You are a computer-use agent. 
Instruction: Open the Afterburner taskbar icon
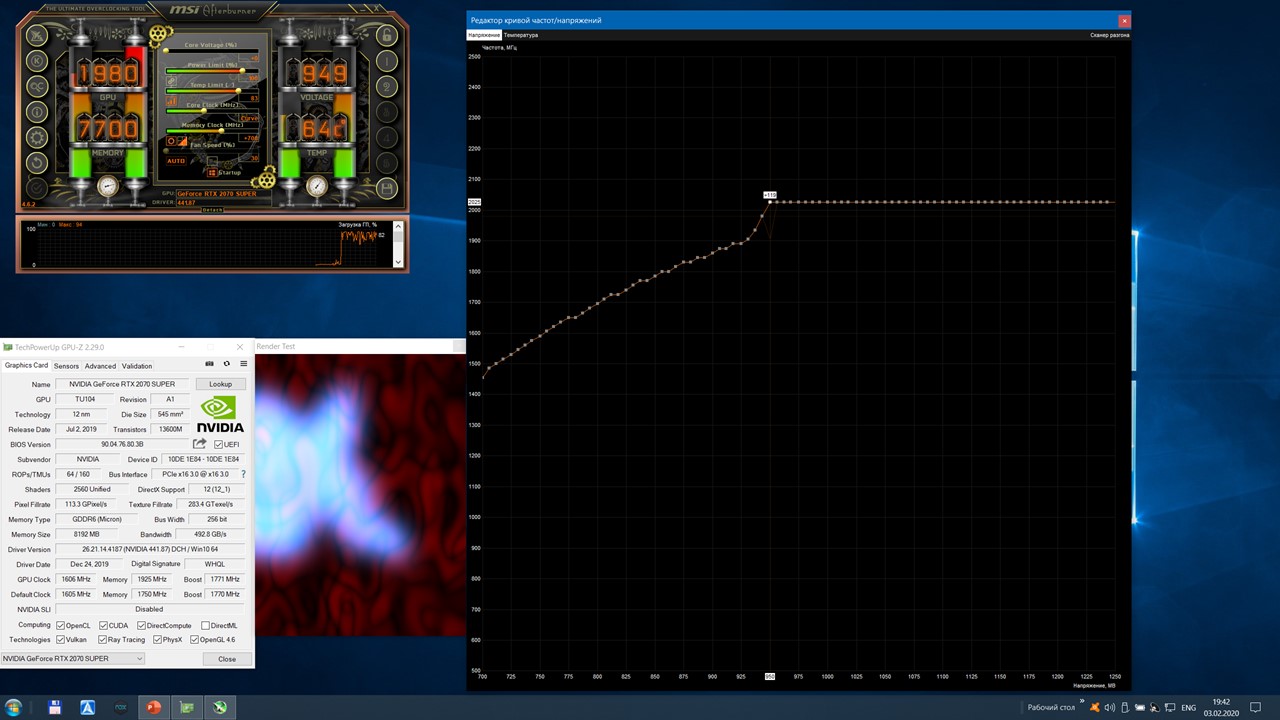click(x=219, y=707)
